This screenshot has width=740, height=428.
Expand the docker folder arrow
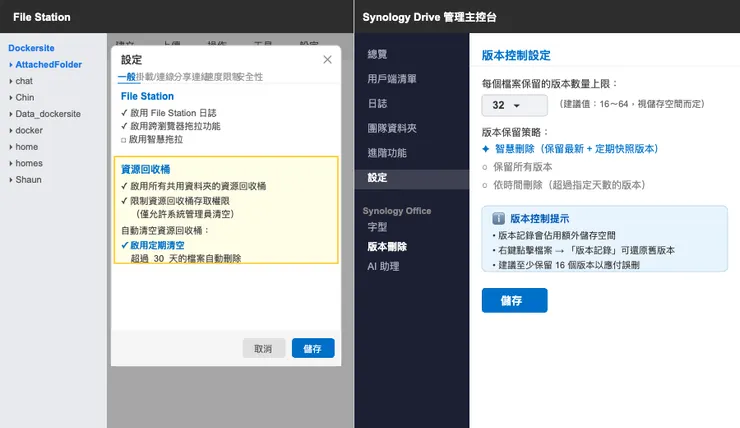pos(11,131)
